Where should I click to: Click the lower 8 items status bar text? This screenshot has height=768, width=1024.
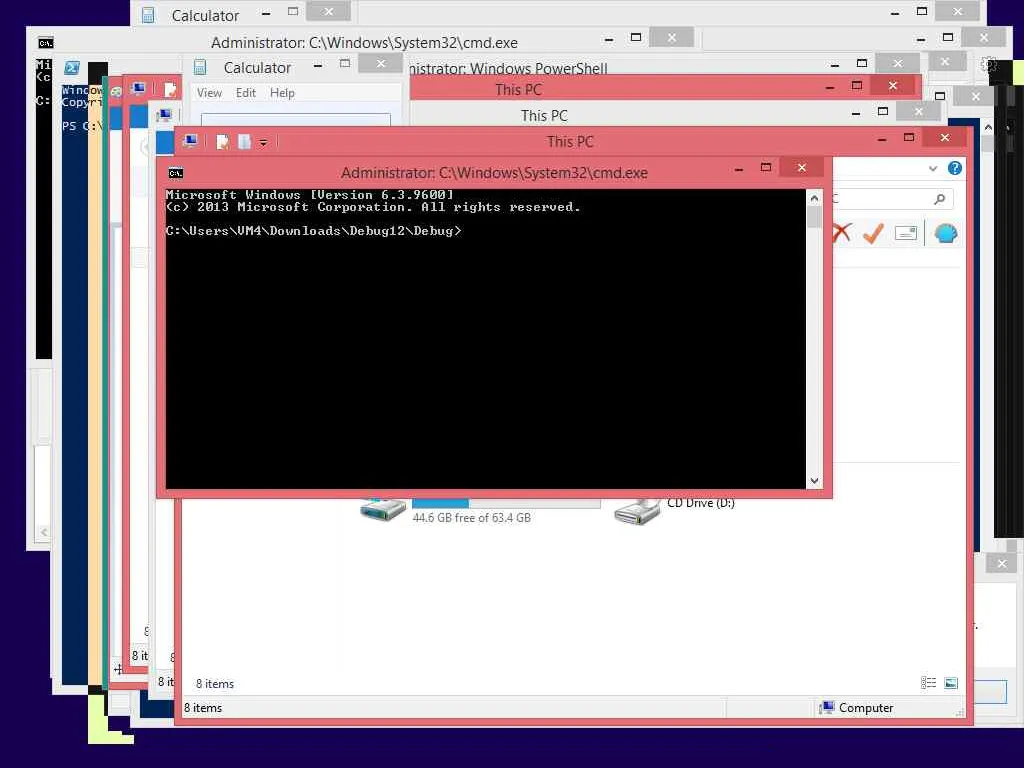coord(202,708)
